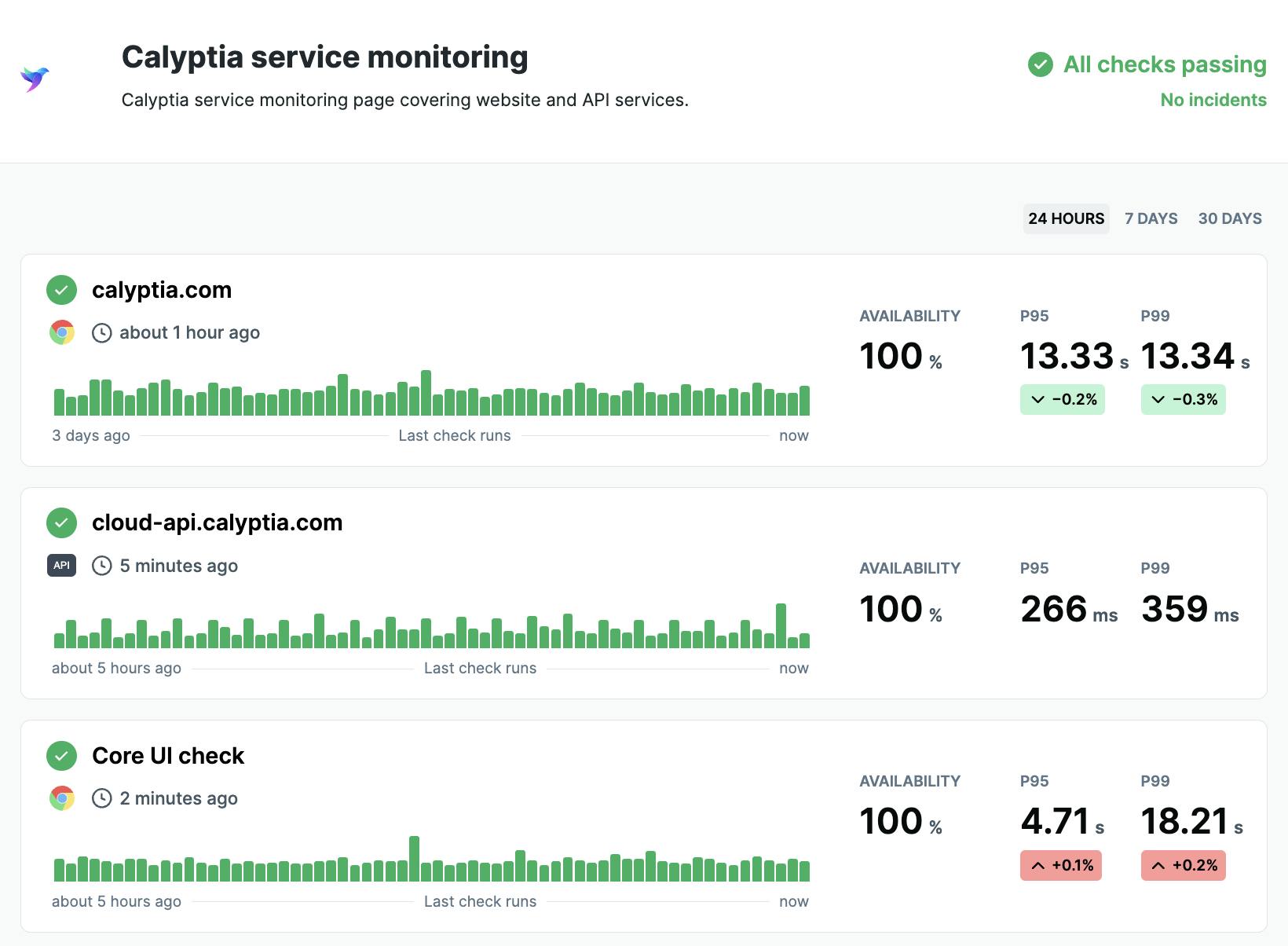The image size is (1288, 946).
Task: Click the -0.3% P99 change badge for calyptia.com
Action: coord(1183,399)
